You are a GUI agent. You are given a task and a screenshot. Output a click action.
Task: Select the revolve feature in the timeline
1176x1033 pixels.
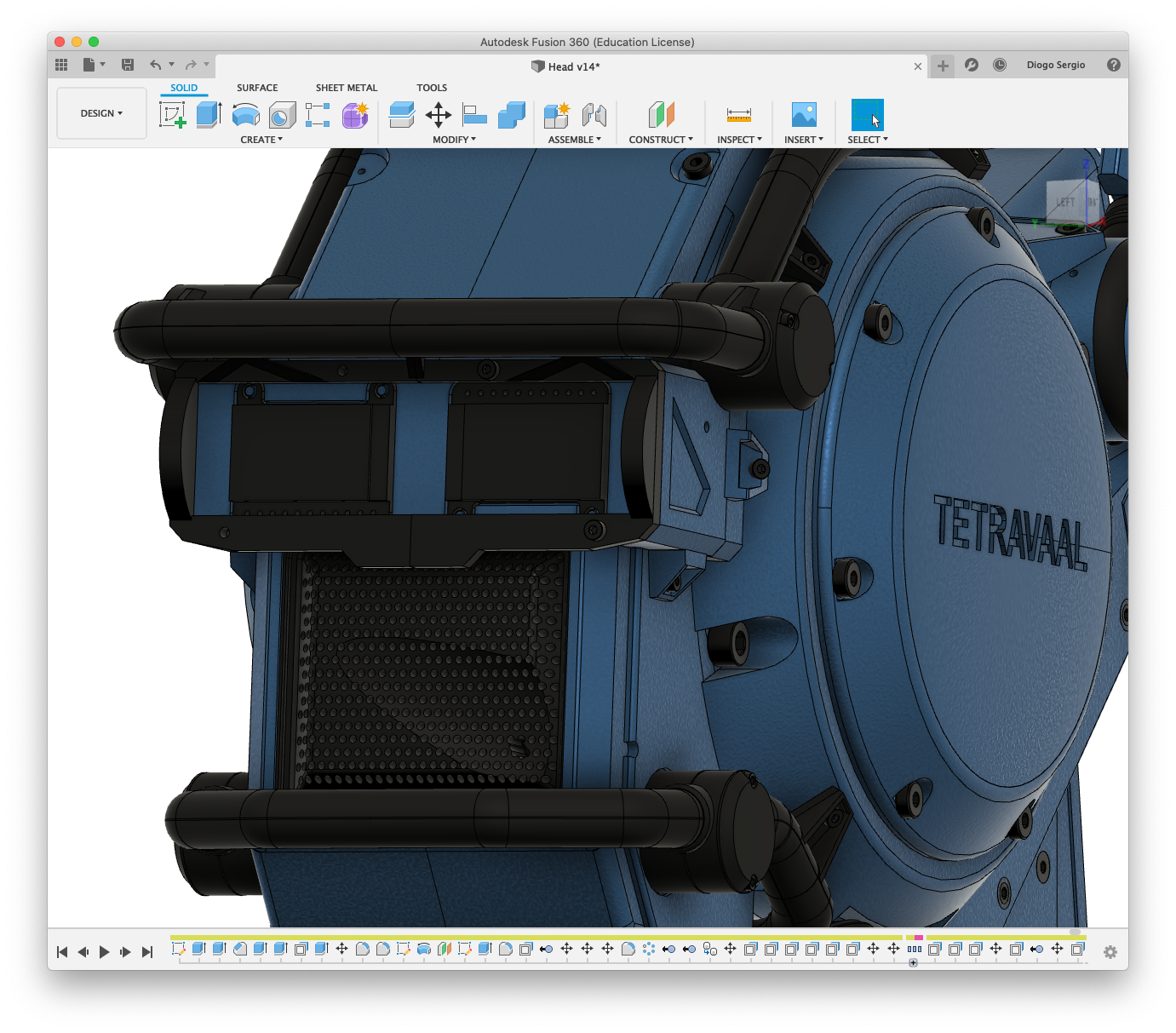tap(424, 949)
